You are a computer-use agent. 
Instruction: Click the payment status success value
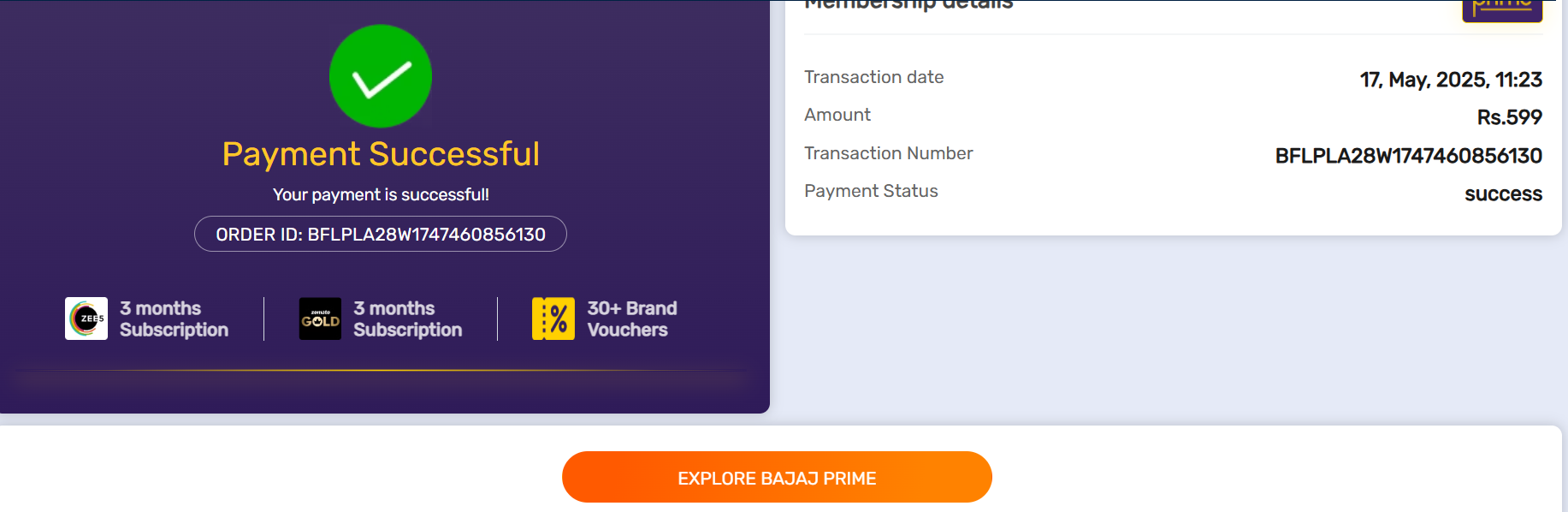point(1503,194)
